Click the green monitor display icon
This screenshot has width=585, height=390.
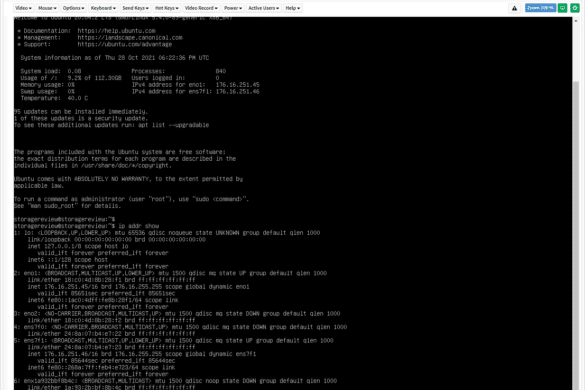pyautogui.click(x=563, y=8)
